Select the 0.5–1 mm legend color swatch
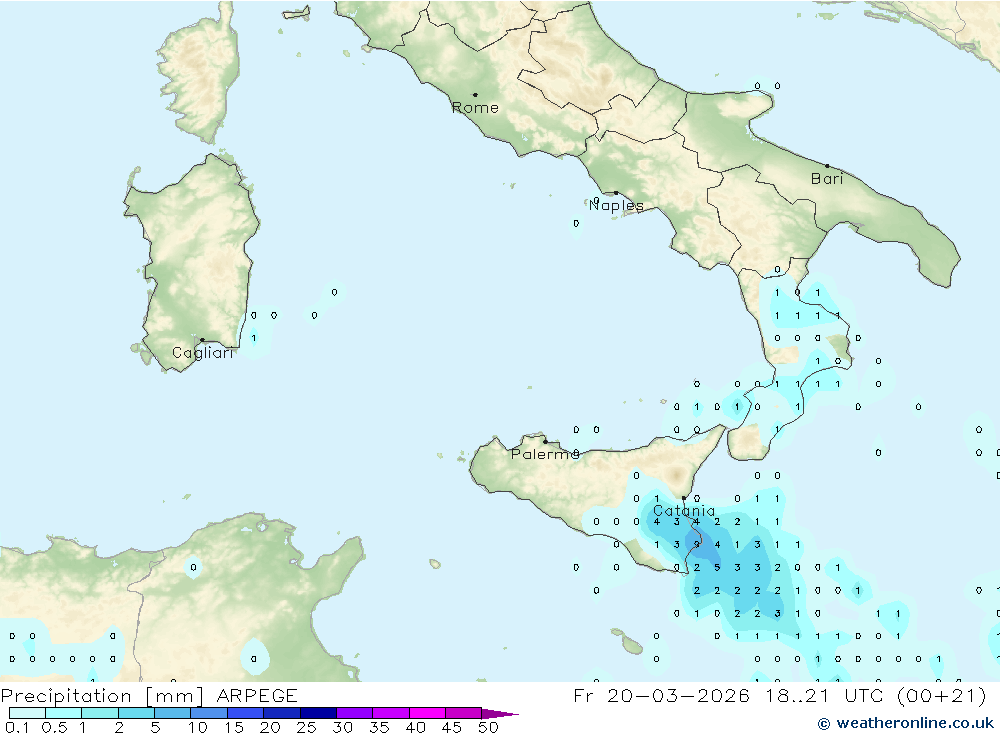The height and width of the screenshot is (733, 1000). (x=64, y=713)
